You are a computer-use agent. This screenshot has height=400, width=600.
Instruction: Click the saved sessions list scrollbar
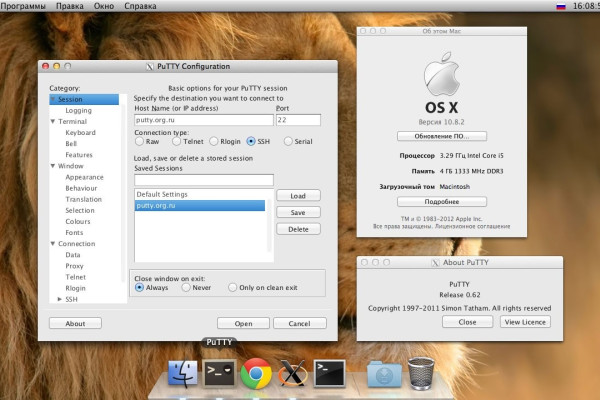[269, 225]
